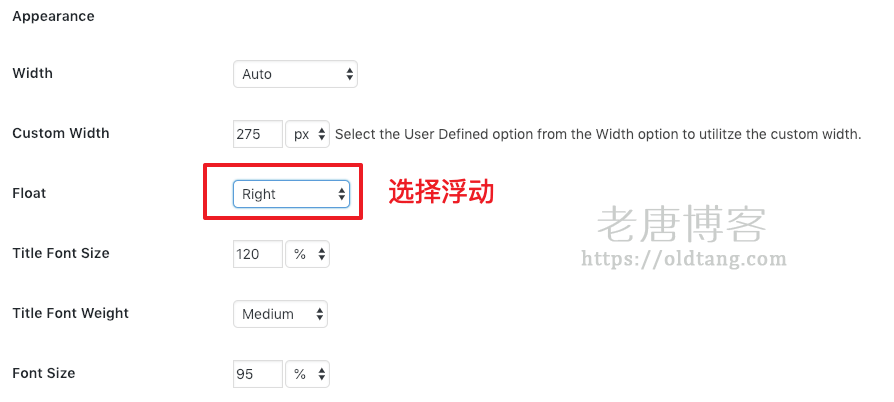The width and height of the screenshot is (894, 402).
Task: Click the Width field label
Action: click(x=32, y=73)
